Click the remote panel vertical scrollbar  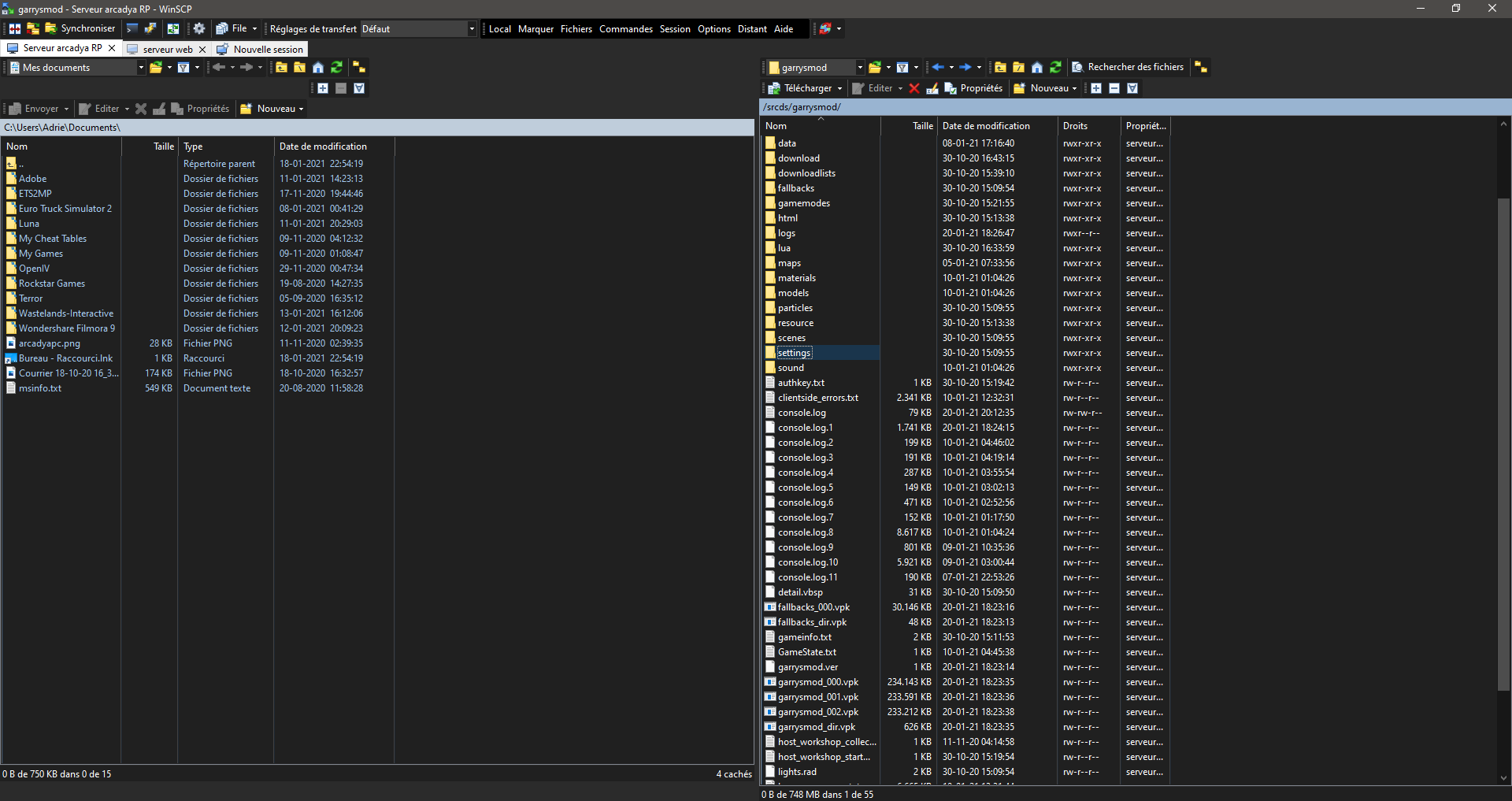(1503, 445)
